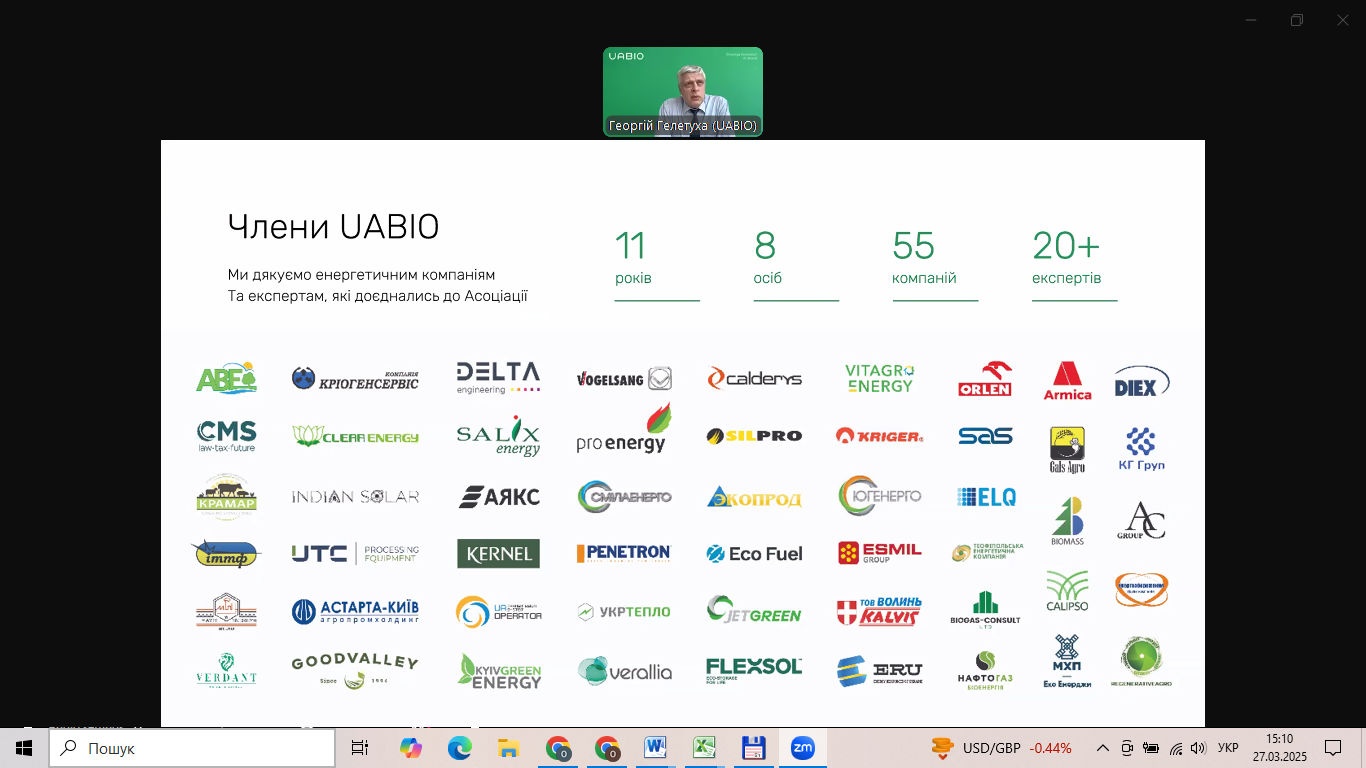Click the DELTA engineering logo

coord(498,377)
